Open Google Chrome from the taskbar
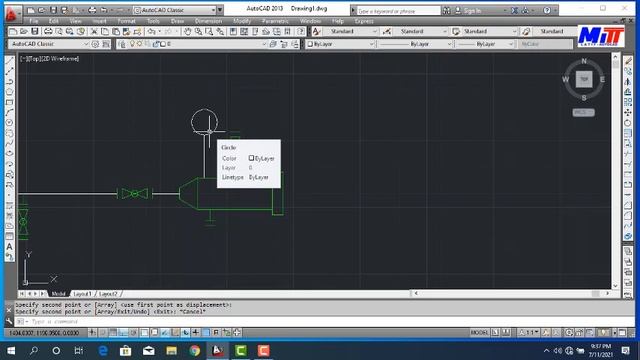Viewport: 640px width, 360px height. 195,351
